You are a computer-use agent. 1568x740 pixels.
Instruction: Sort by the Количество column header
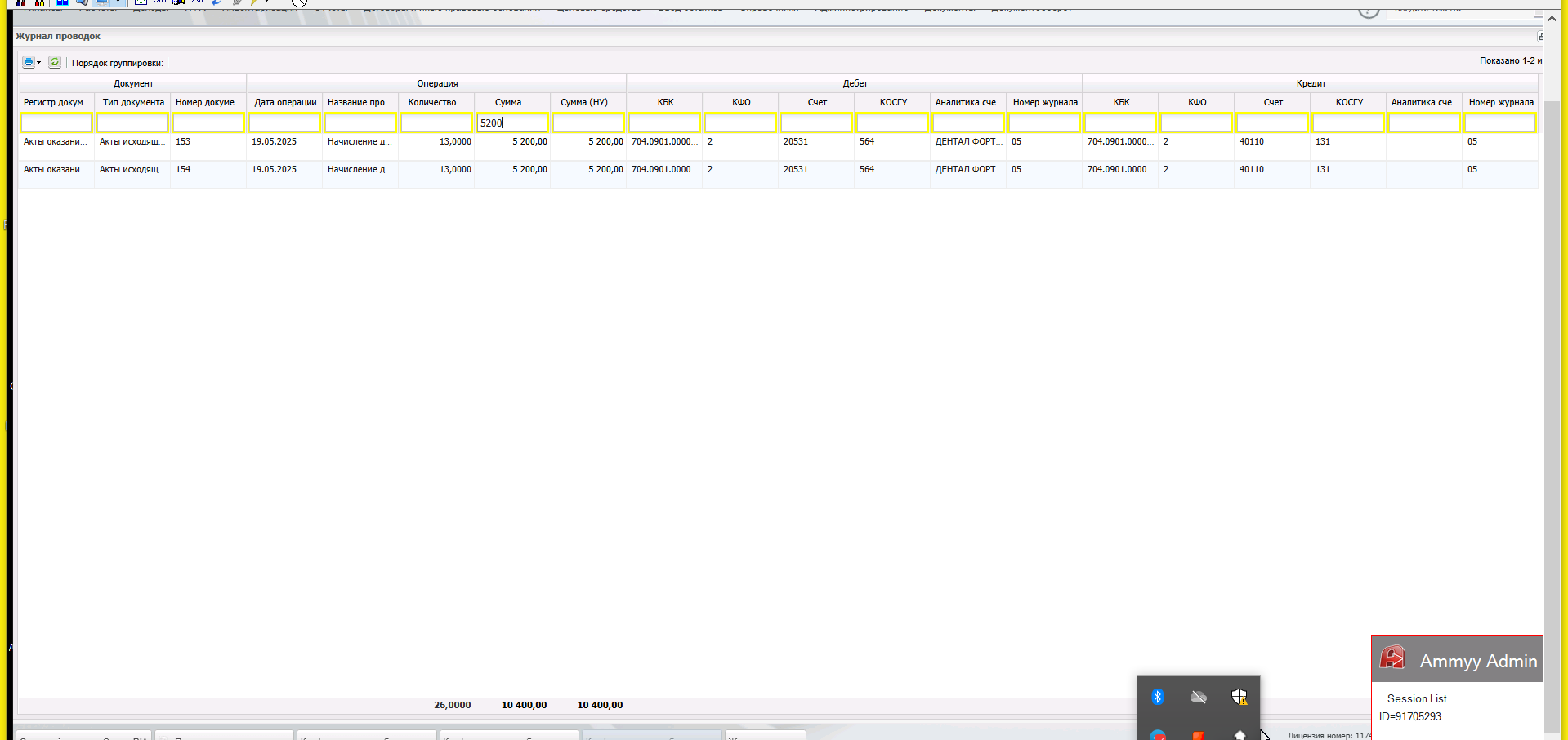point(436,102)
